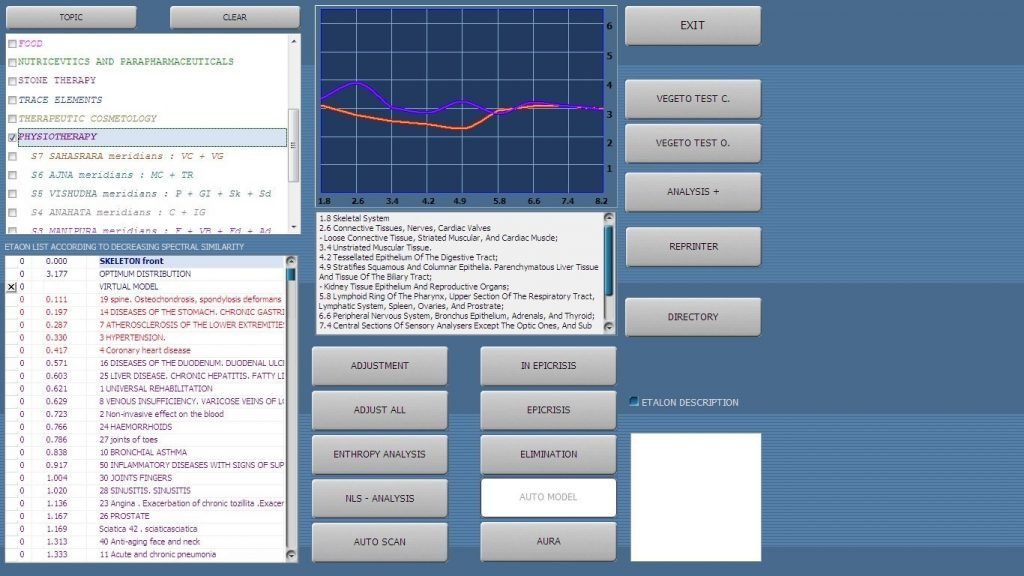Check the S6 AJNA meridians box

click(12, 175)
